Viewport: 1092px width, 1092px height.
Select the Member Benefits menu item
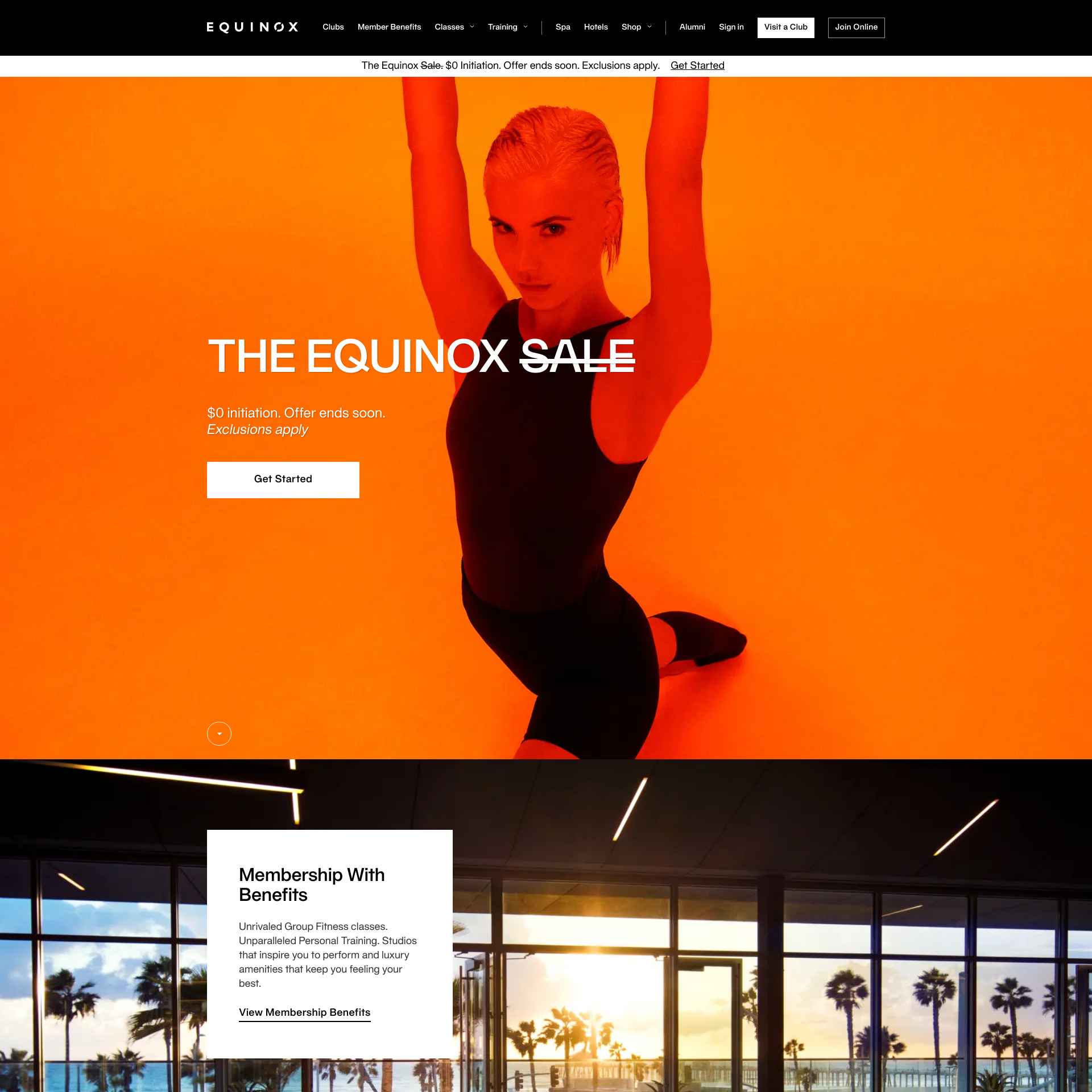tap(389, 27)
